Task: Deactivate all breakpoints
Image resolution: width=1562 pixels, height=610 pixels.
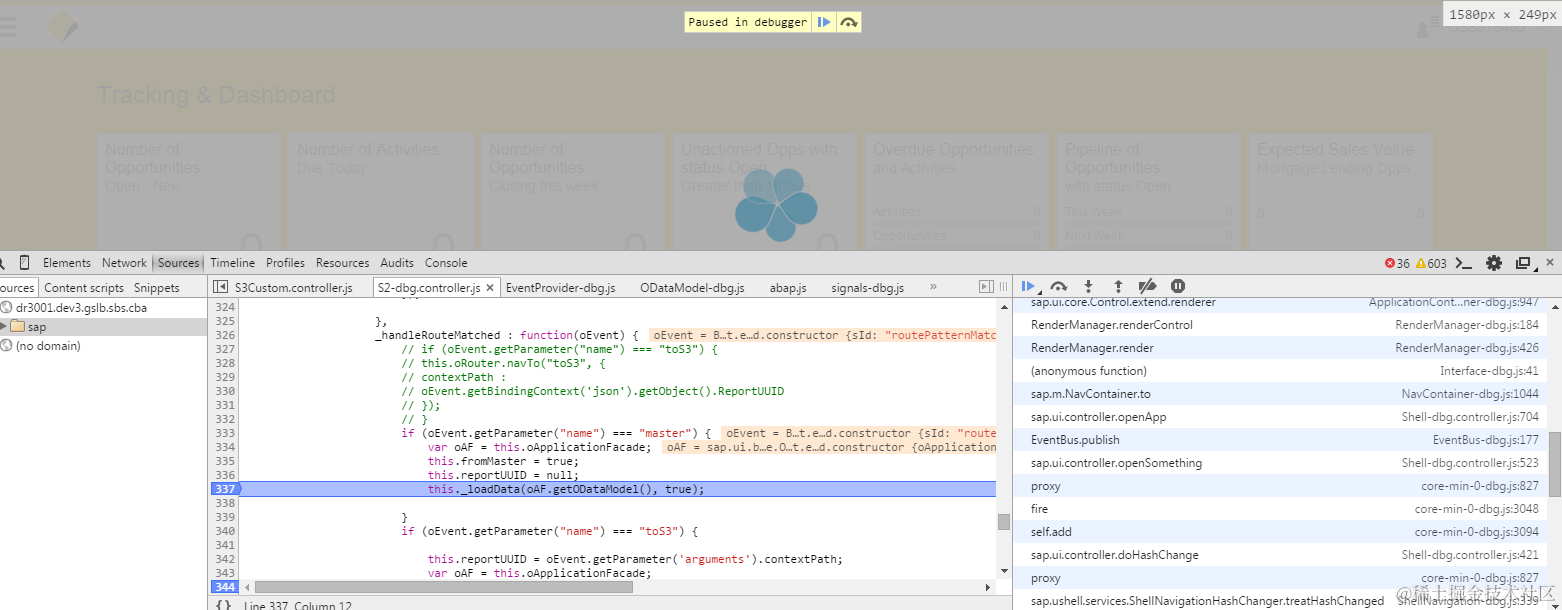Action: click(x=1148, y=287)
